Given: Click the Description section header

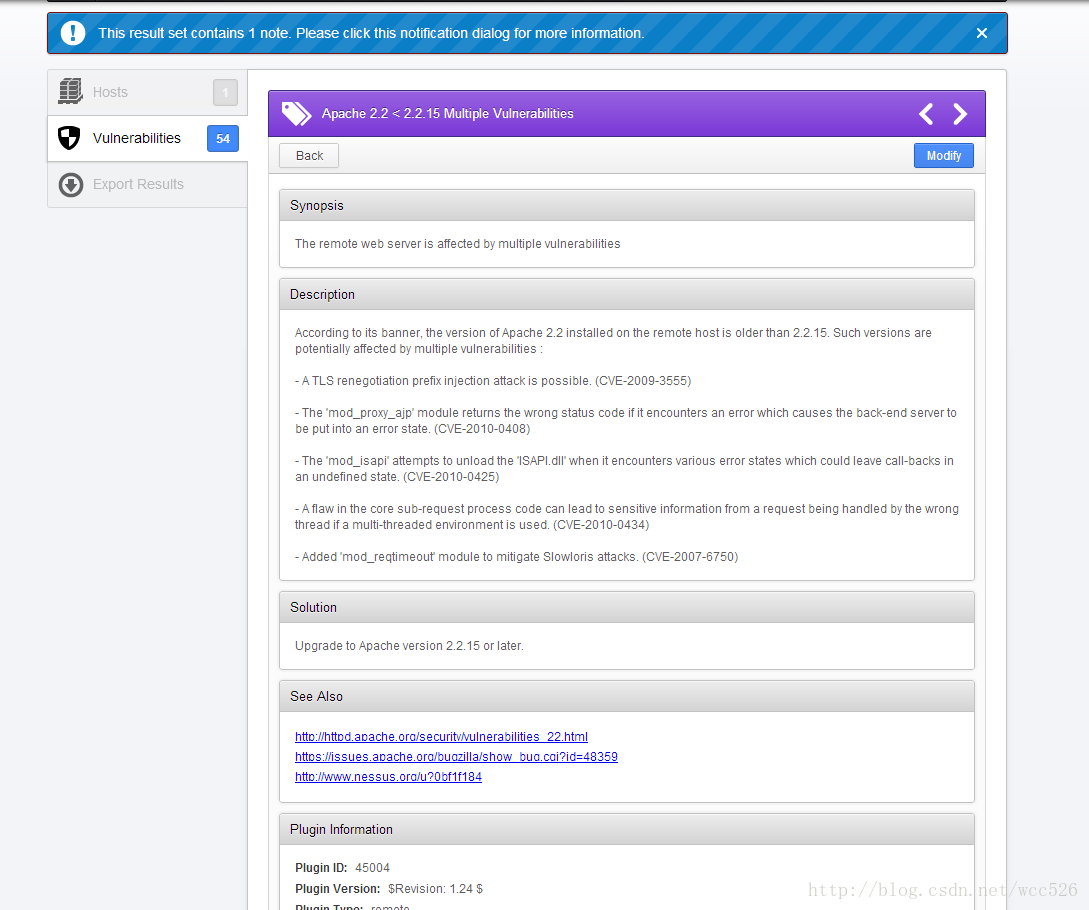Looking at the screenshot, I should click(x=626, y=295).
